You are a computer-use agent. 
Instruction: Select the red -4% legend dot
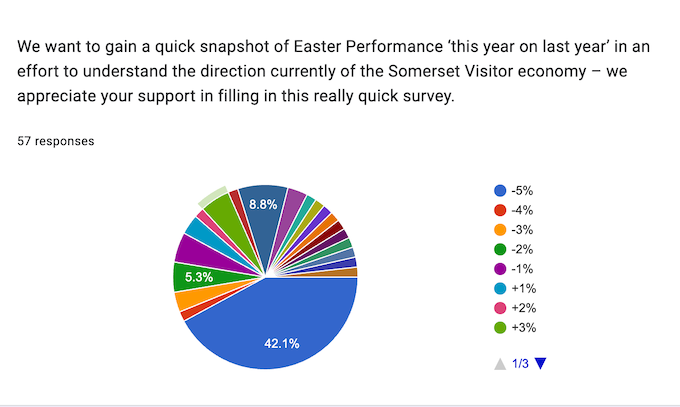point(500,210)
